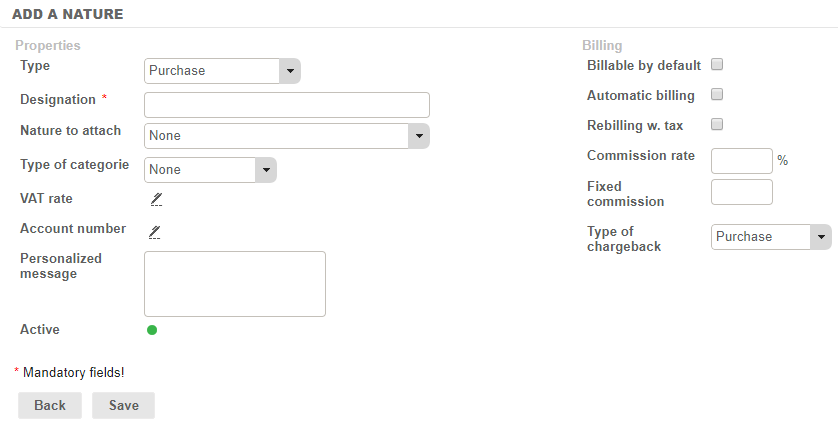Toggle the green Active status indicator
Image resolution: width=838 pixels, height=423 pixels.
[152, 330]
